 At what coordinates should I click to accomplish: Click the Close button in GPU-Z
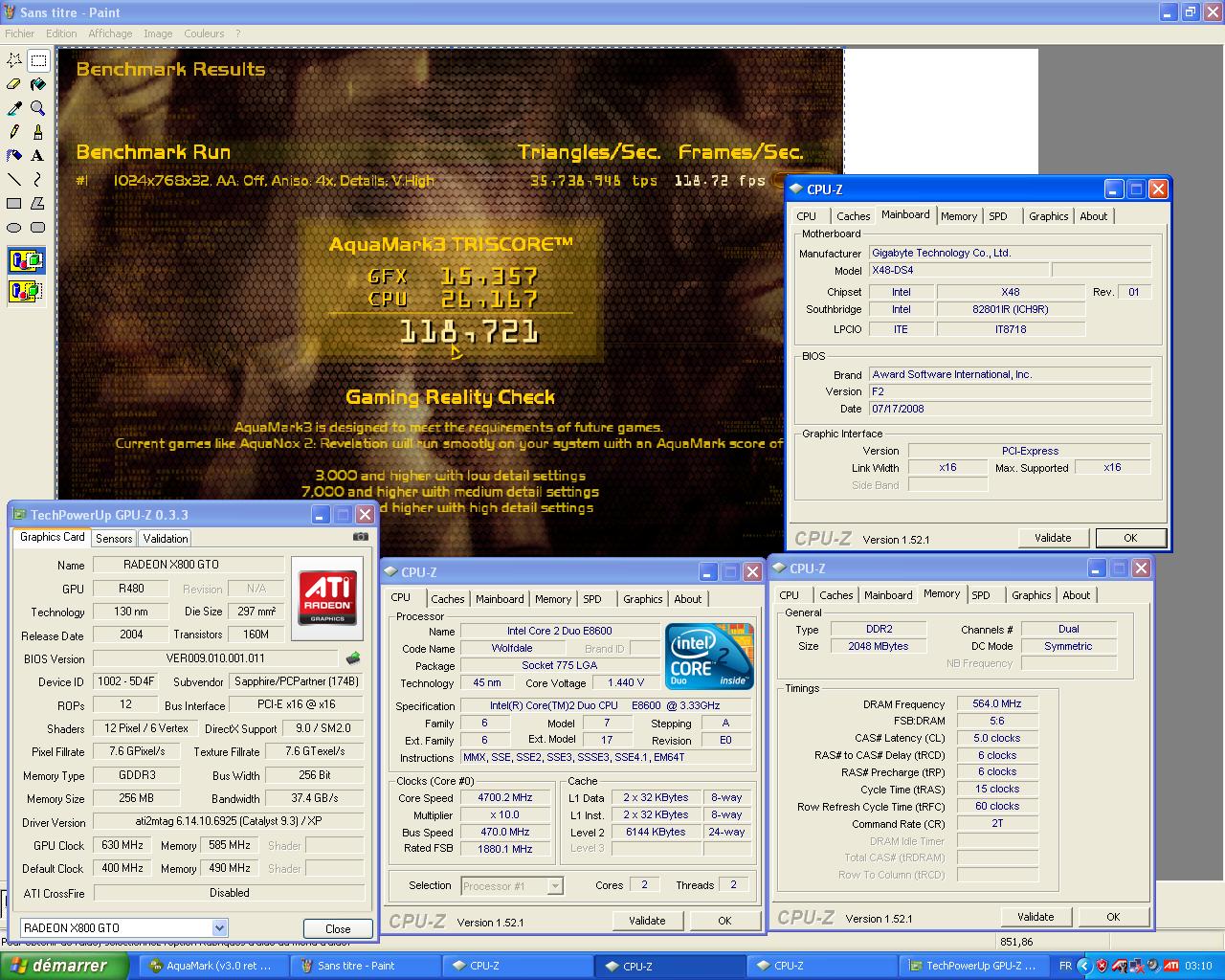(338, 928)
